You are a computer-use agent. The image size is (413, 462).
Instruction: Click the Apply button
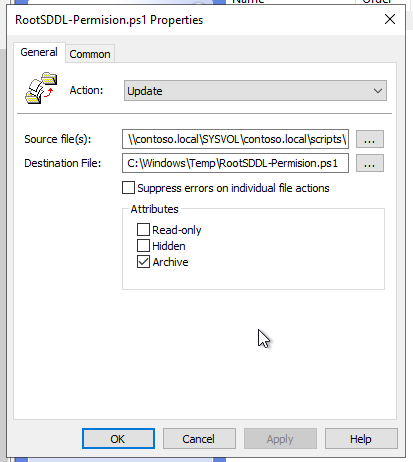pyautogui.click(x=280, y=439)
